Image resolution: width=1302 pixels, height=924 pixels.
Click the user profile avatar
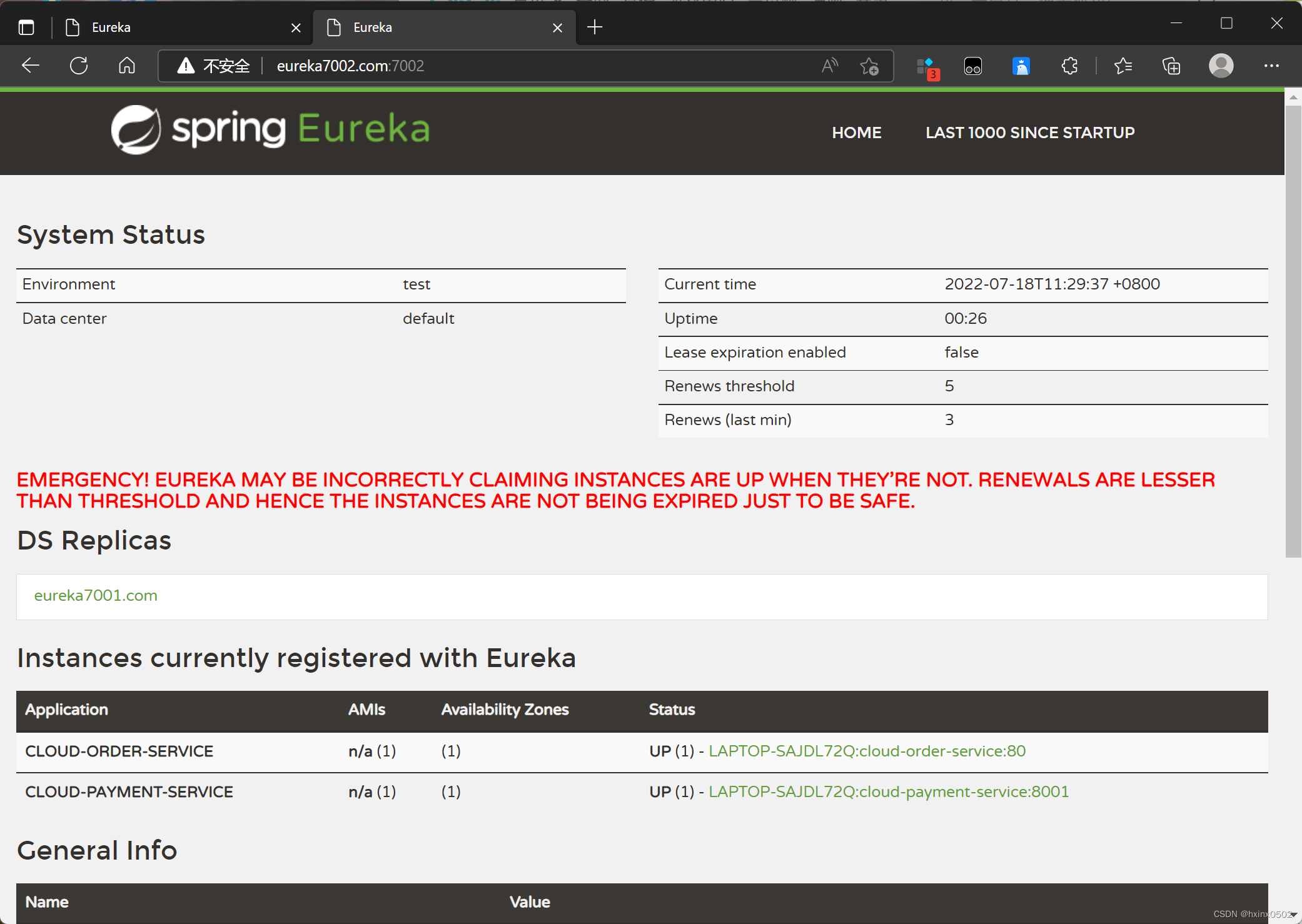coord(1221,66)
